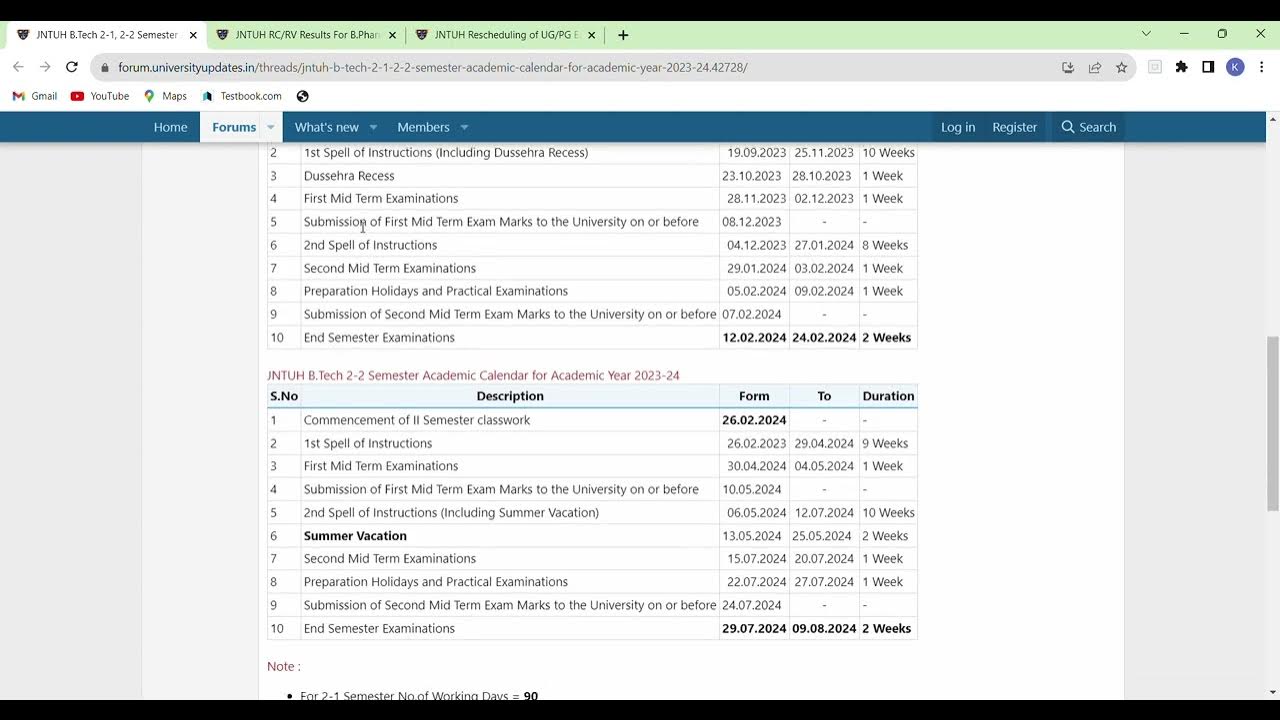
Task: Open the profile avatar K
Action: coord(1235,67)
